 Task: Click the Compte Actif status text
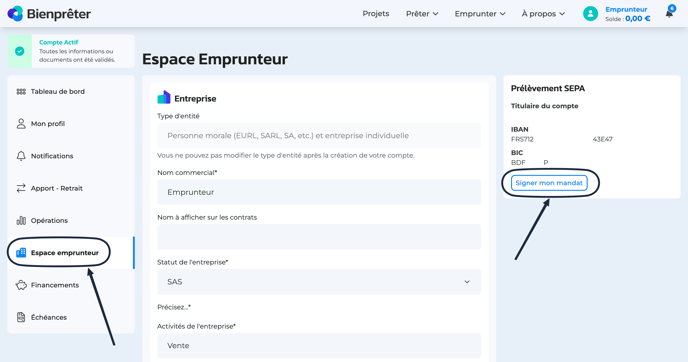coord(58,43)
